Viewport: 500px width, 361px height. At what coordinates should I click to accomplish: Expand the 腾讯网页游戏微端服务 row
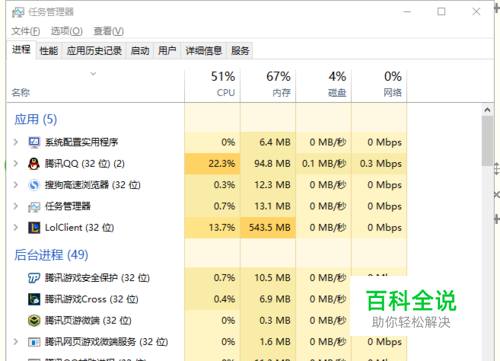[15, 342]
